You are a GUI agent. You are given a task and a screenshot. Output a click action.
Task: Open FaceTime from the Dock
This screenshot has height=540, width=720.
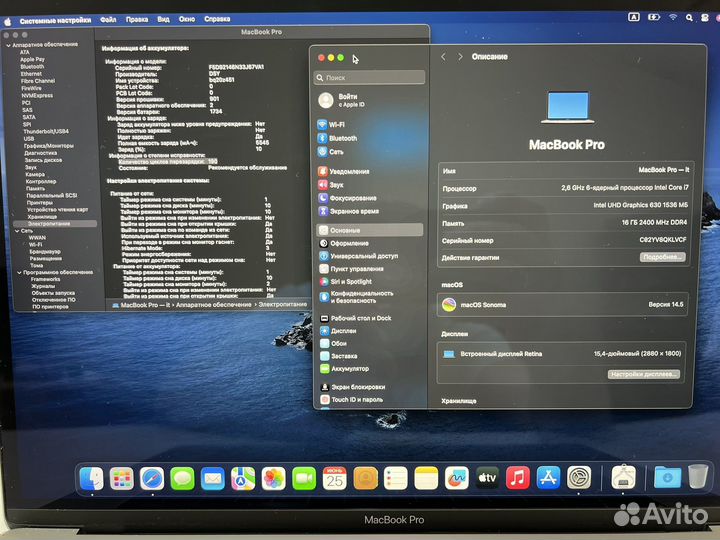click(x=304, y=478)
